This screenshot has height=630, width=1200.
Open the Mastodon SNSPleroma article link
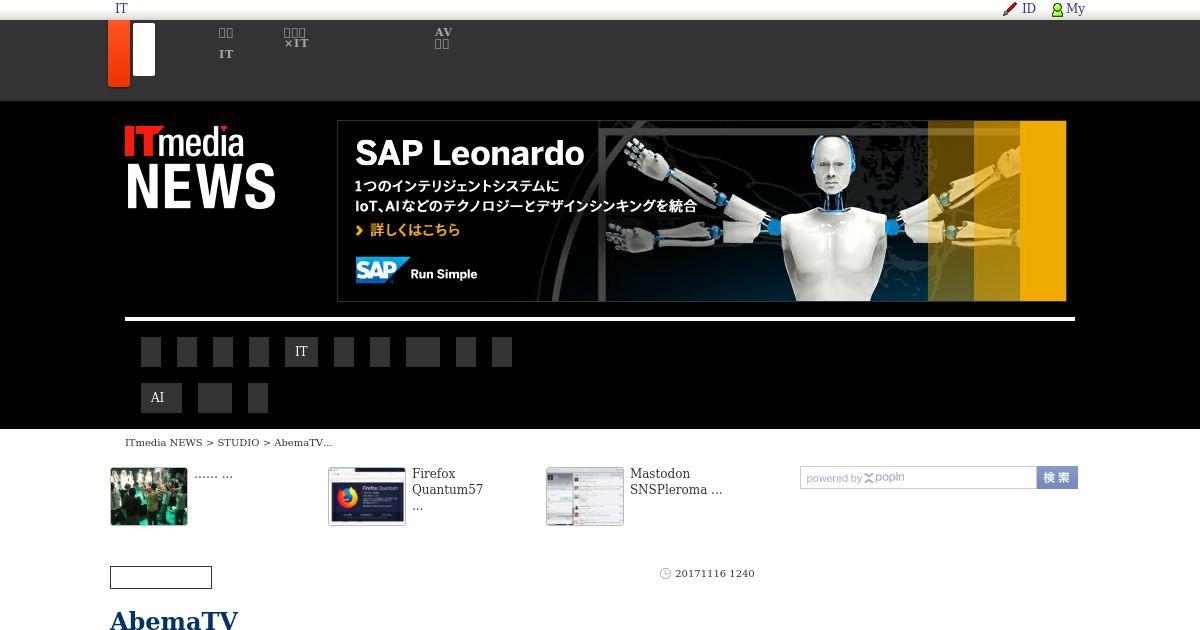(676, 482)
